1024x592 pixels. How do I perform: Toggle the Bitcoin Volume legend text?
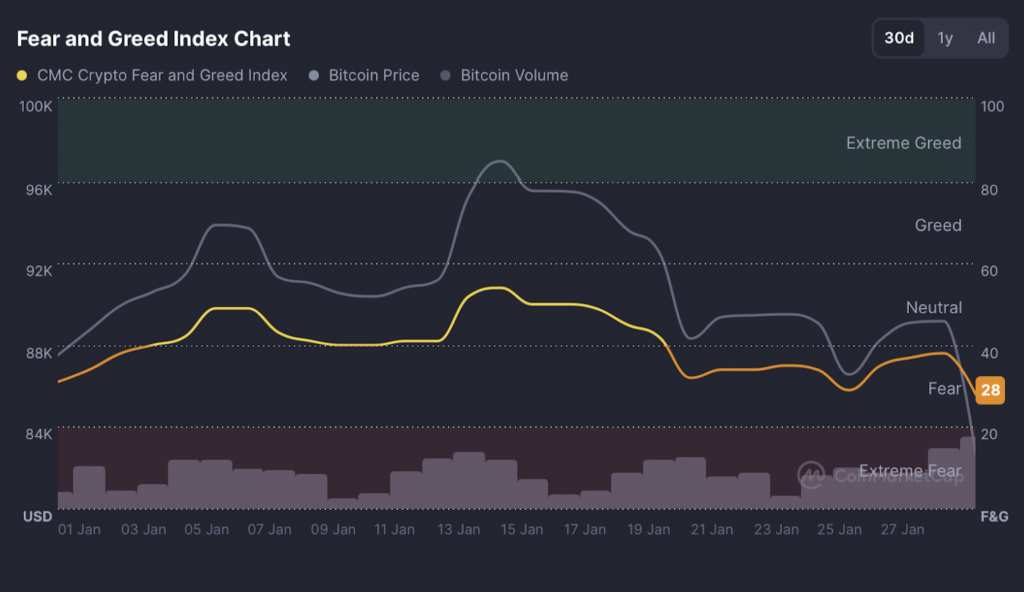[x=514, y=75]
